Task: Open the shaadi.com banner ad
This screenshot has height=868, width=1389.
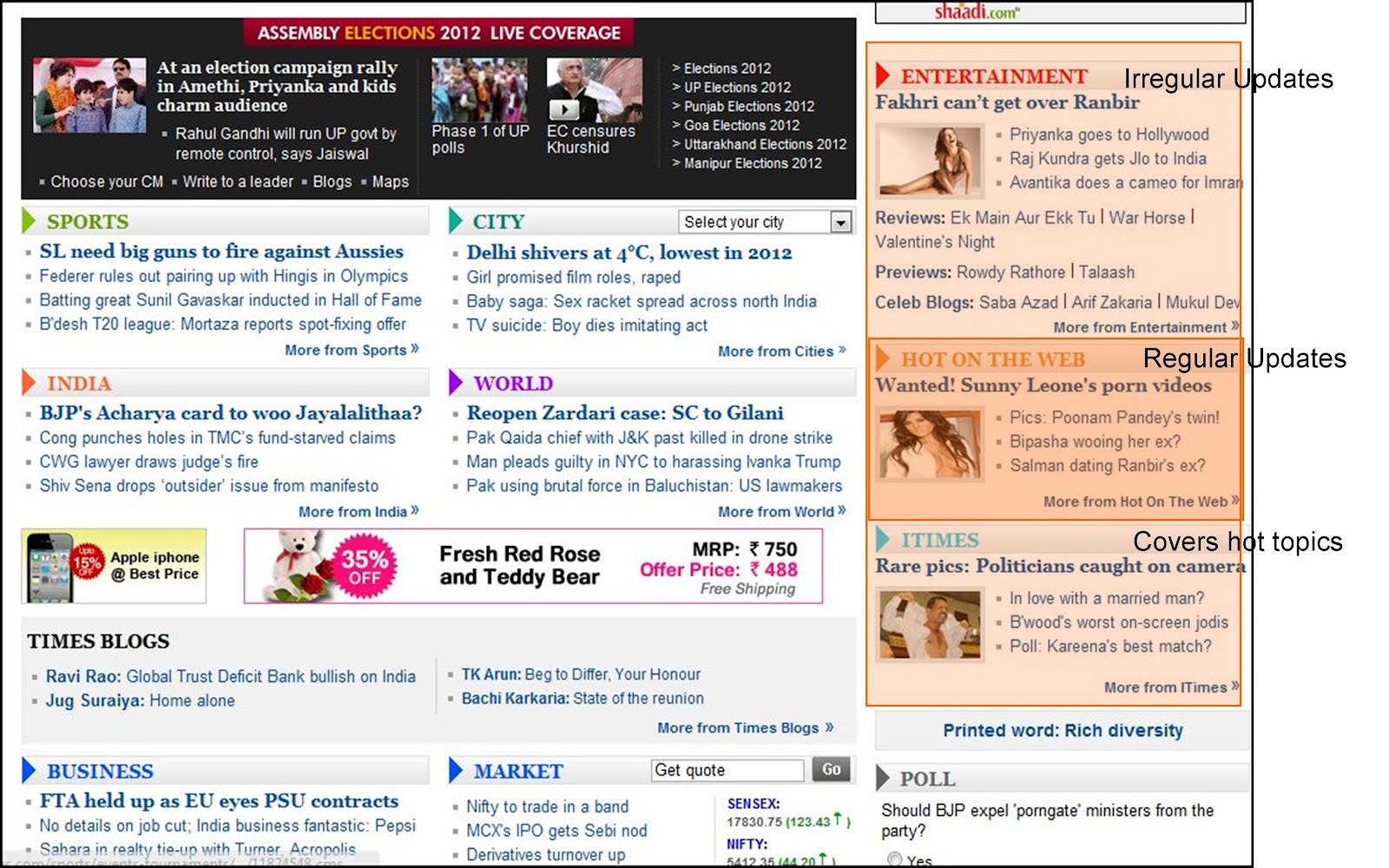Action: click(x=1060, y=11)
